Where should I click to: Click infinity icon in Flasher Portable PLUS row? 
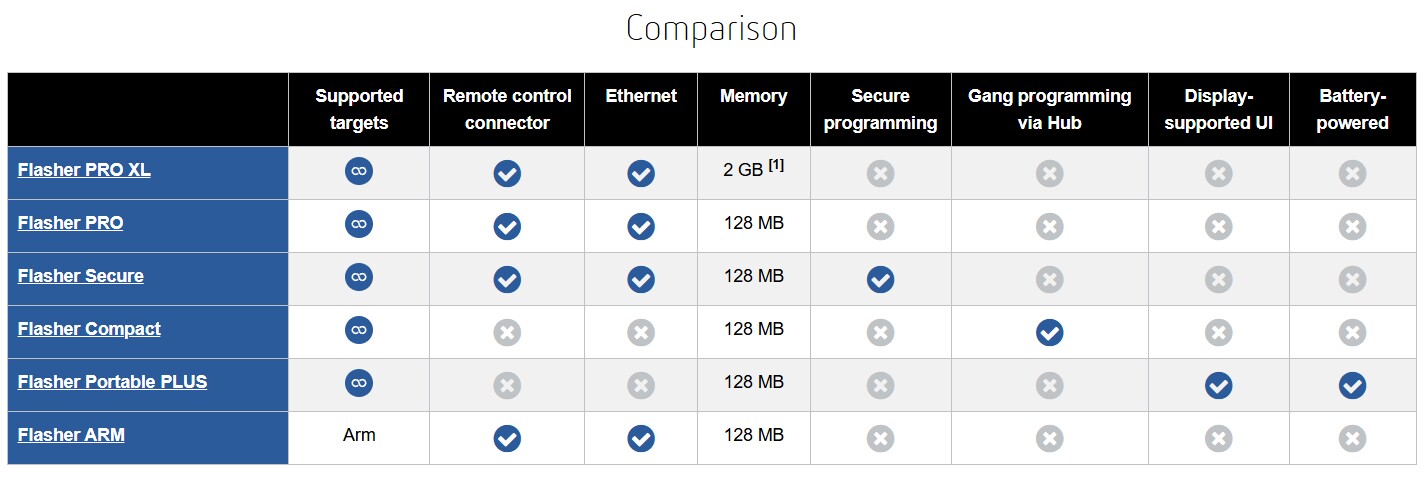359,383
